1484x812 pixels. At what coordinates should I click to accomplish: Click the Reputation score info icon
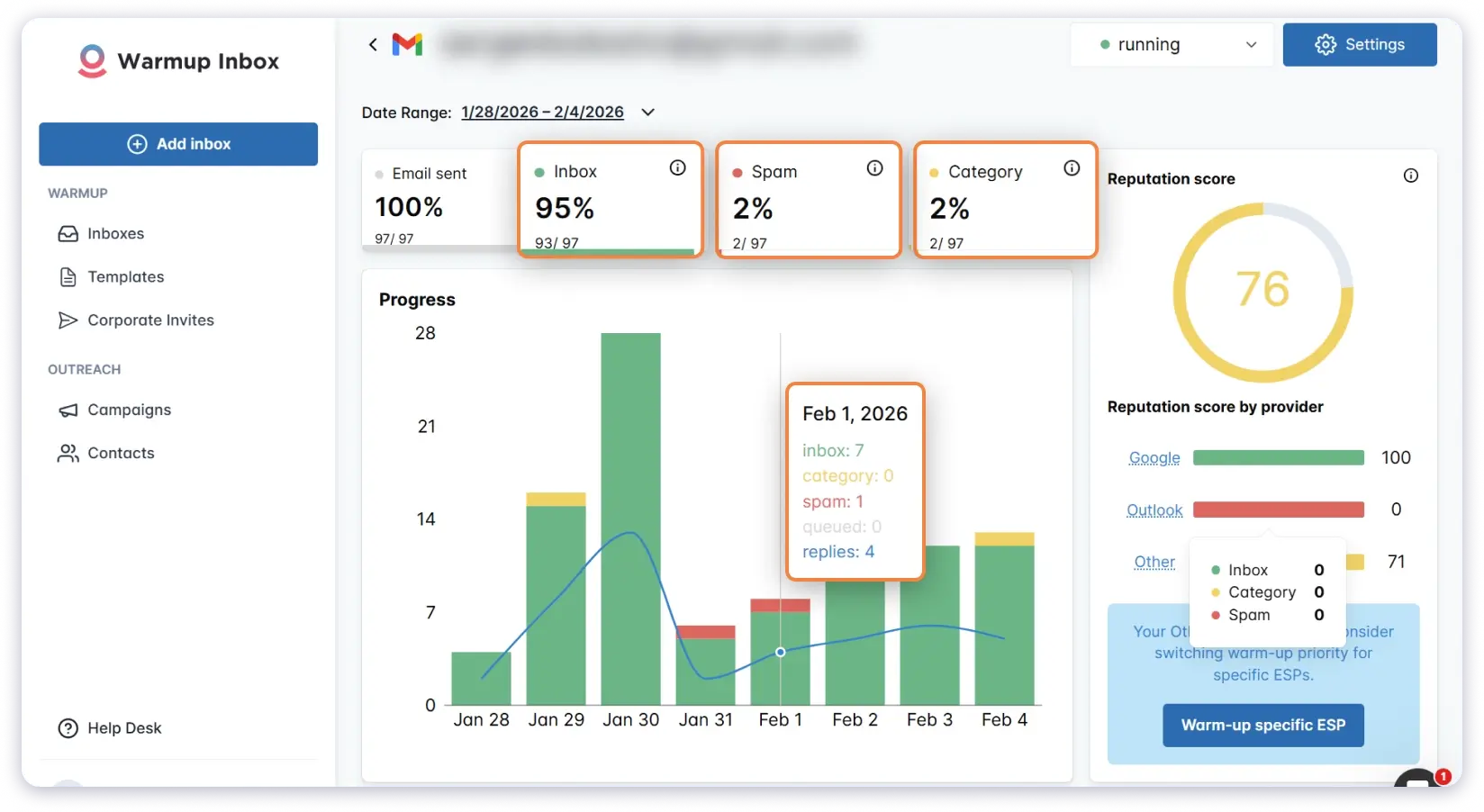tap(1411, 176)
